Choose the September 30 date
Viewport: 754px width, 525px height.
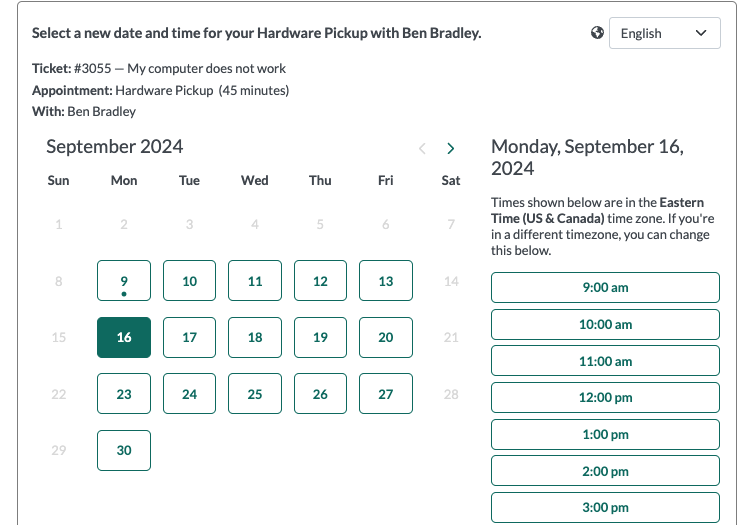coord(124,450)
